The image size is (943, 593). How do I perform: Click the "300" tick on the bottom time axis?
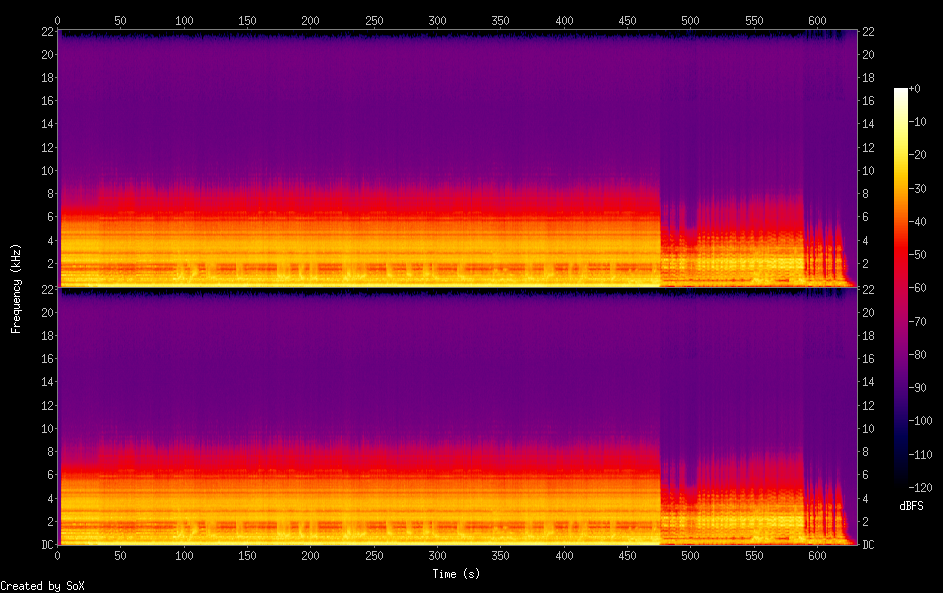[437, 556]
